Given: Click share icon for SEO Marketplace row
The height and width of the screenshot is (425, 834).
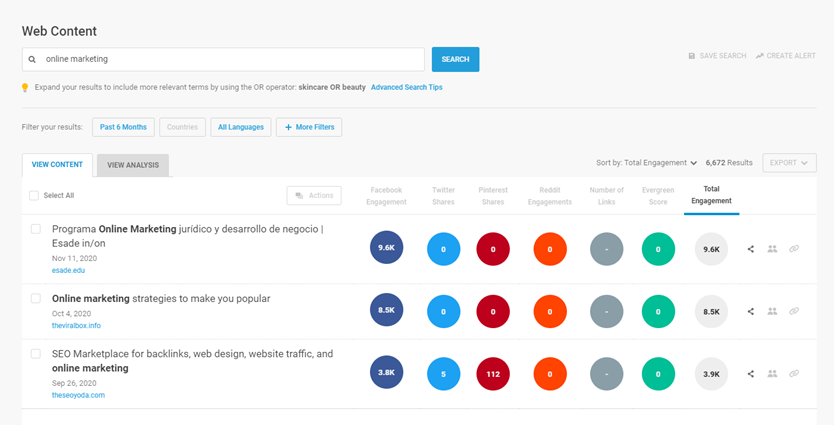Looking at the screenshot, I should pos(751,373).
